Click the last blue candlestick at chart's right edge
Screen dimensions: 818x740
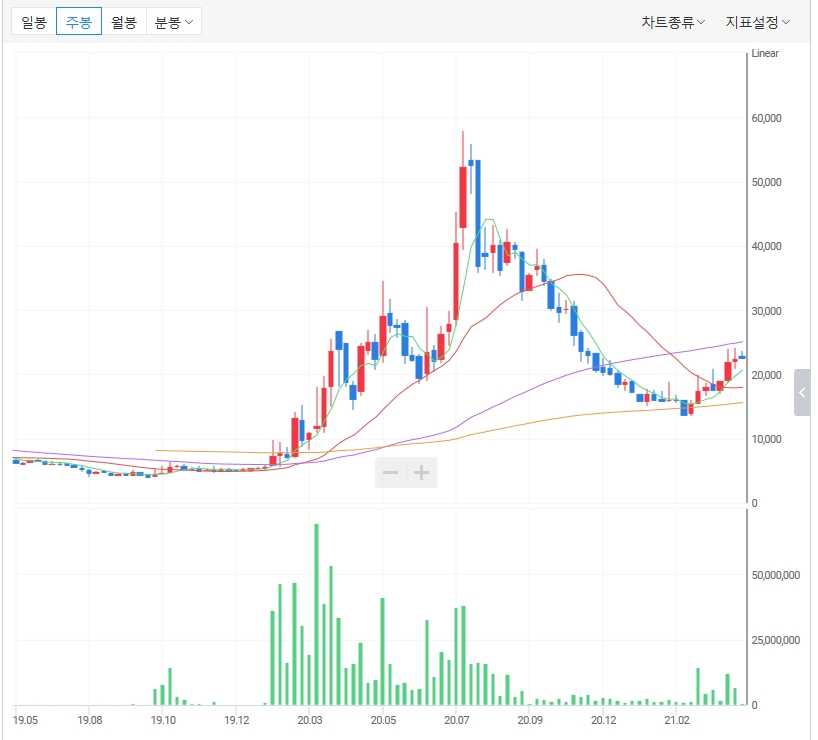click(x=742, y=357)
